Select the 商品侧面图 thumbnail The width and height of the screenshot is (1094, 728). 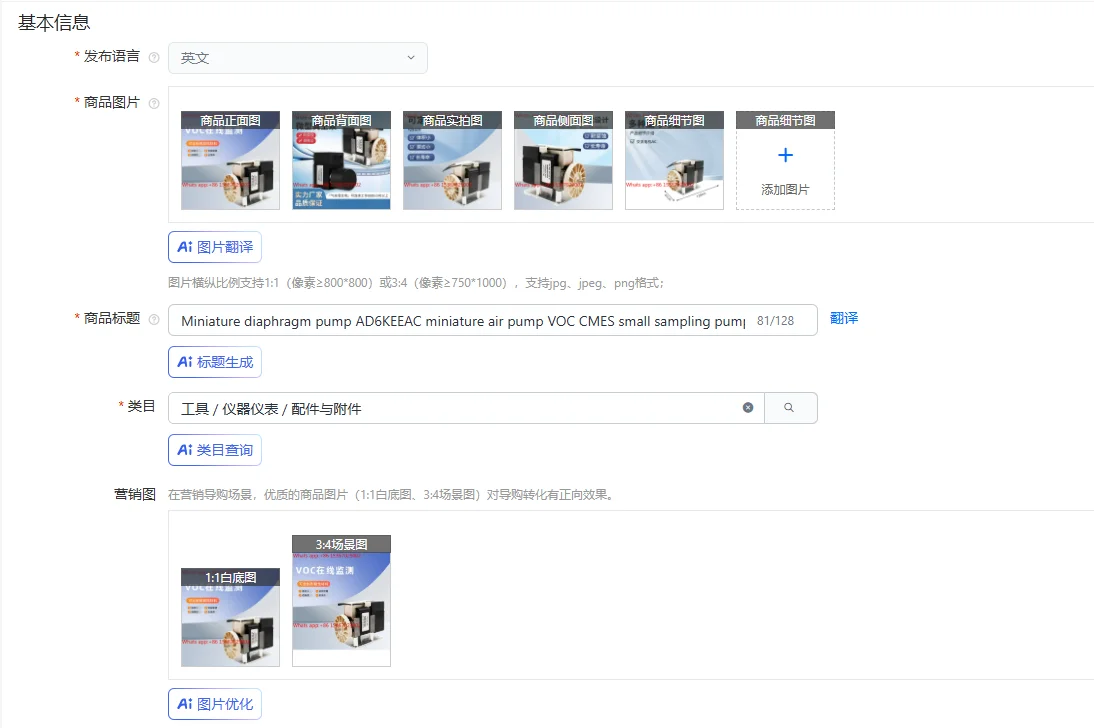(x=563, y=161)
